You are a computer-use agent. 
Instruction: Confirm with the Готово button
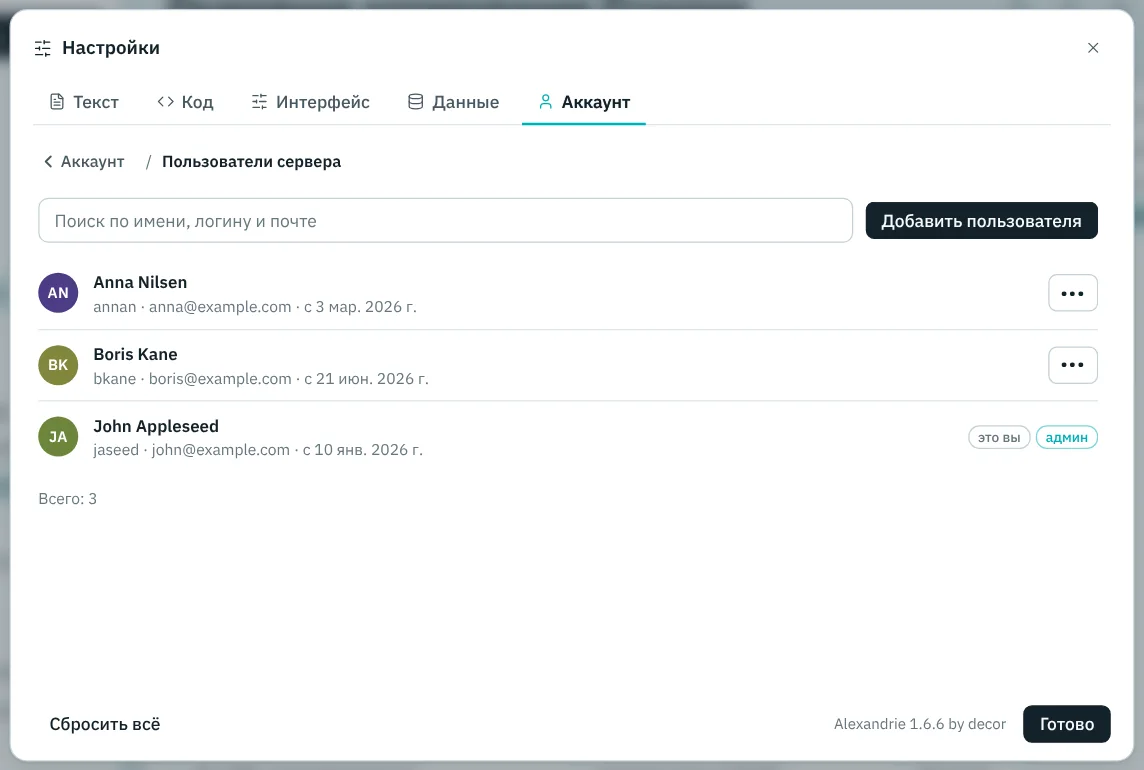click(1067, 724)
